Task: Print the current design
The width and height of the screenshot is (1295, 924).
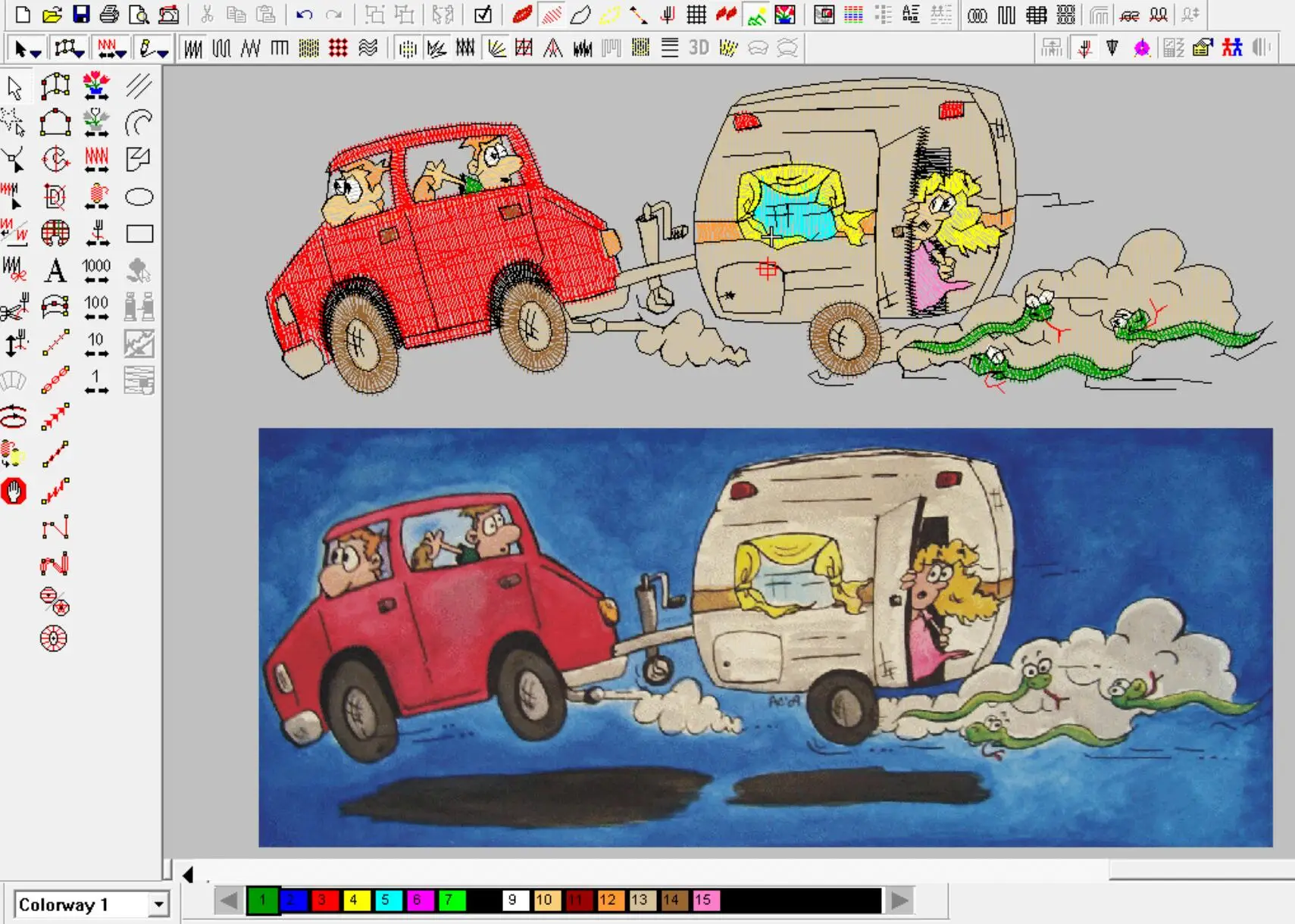Action: point(110,13)
